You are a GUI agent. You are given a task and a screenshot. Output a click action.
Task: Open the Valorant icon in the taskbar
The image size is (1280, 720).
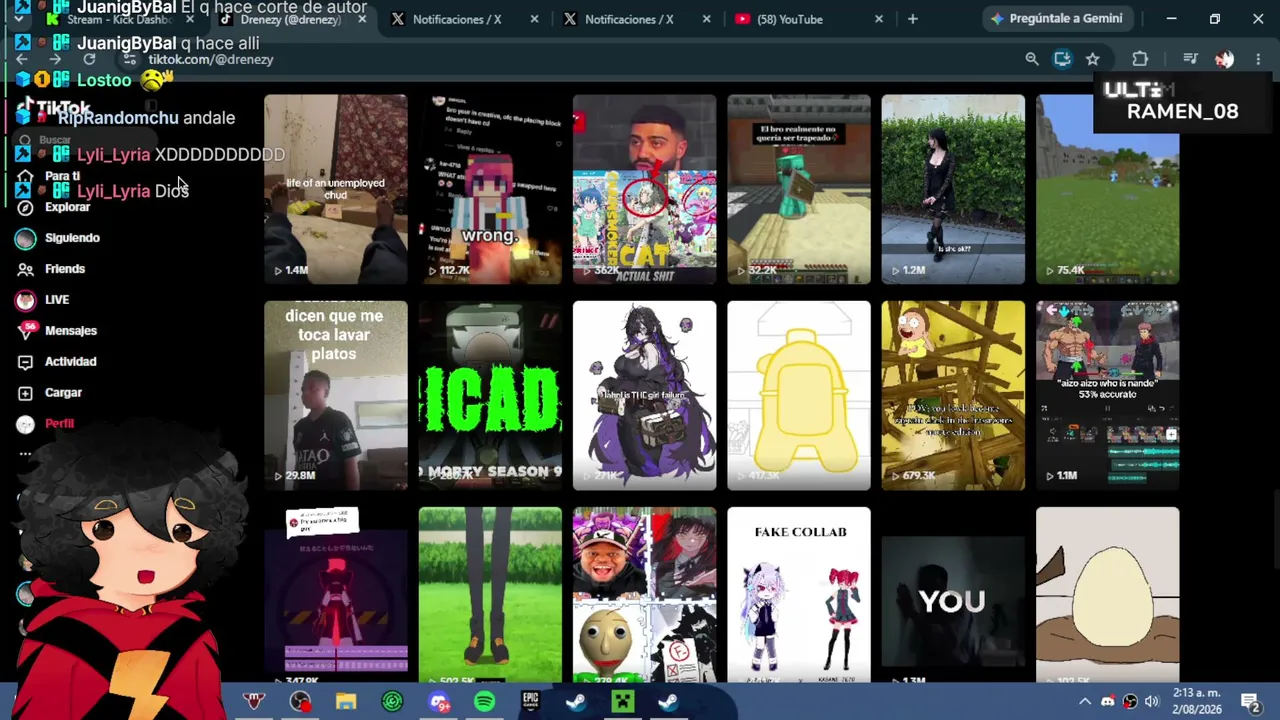[x=254, y=702]
